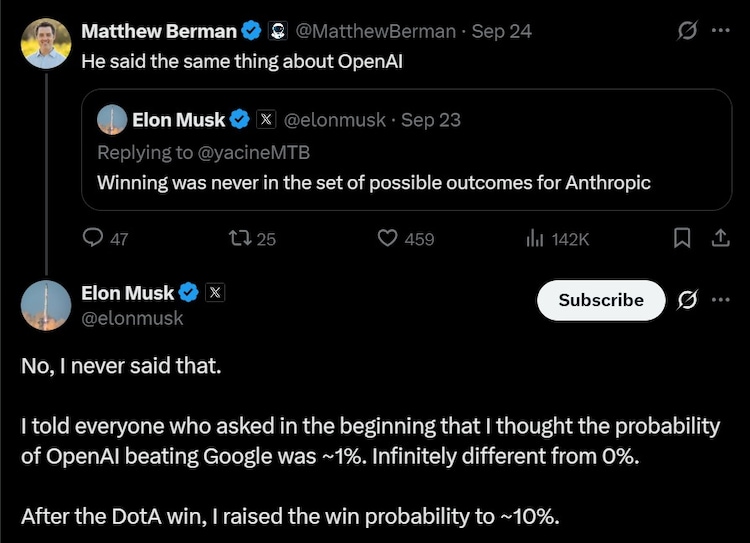Click the affiliate badge next to Matthew Berman

coord(277,32)
